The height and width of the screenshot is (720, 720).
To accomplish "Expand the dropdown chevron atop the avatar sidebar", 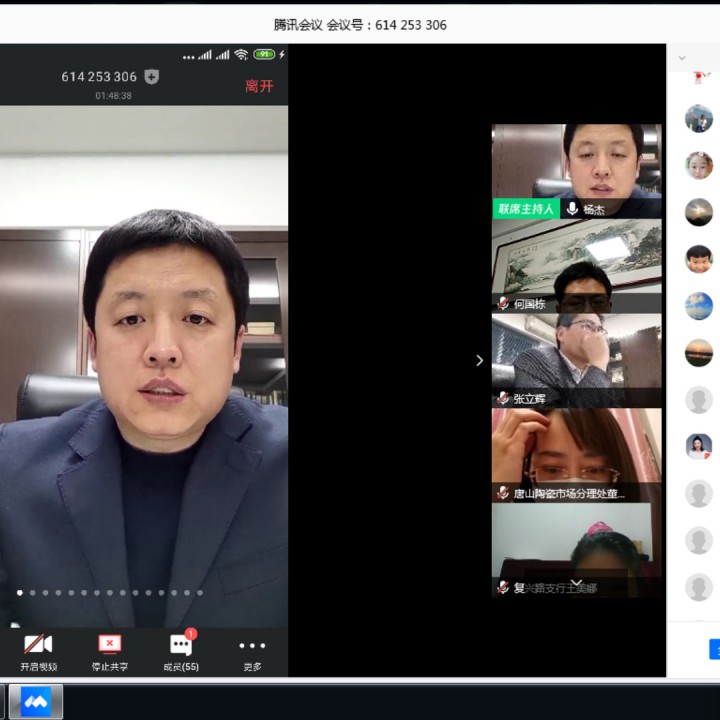I will coord(682,58).
